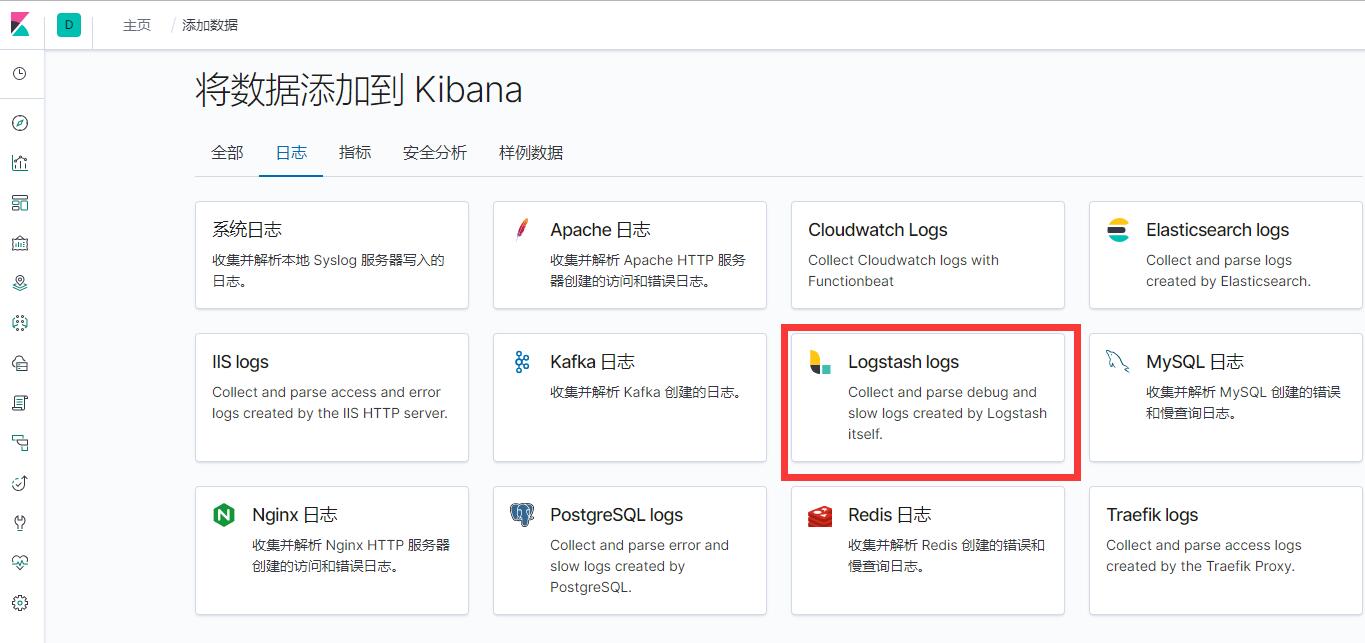This screenshot has height=643, width=1365.
Task: Click description 'slow logs created by Logstash'
Action: [x=948, y=413]
